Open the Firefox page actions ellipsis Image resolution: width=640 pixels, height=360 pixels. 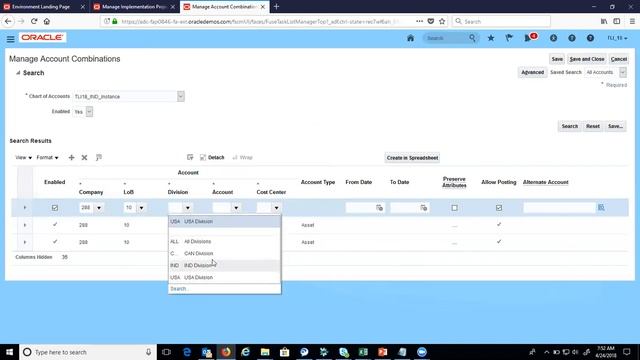[x=420, y=21]
